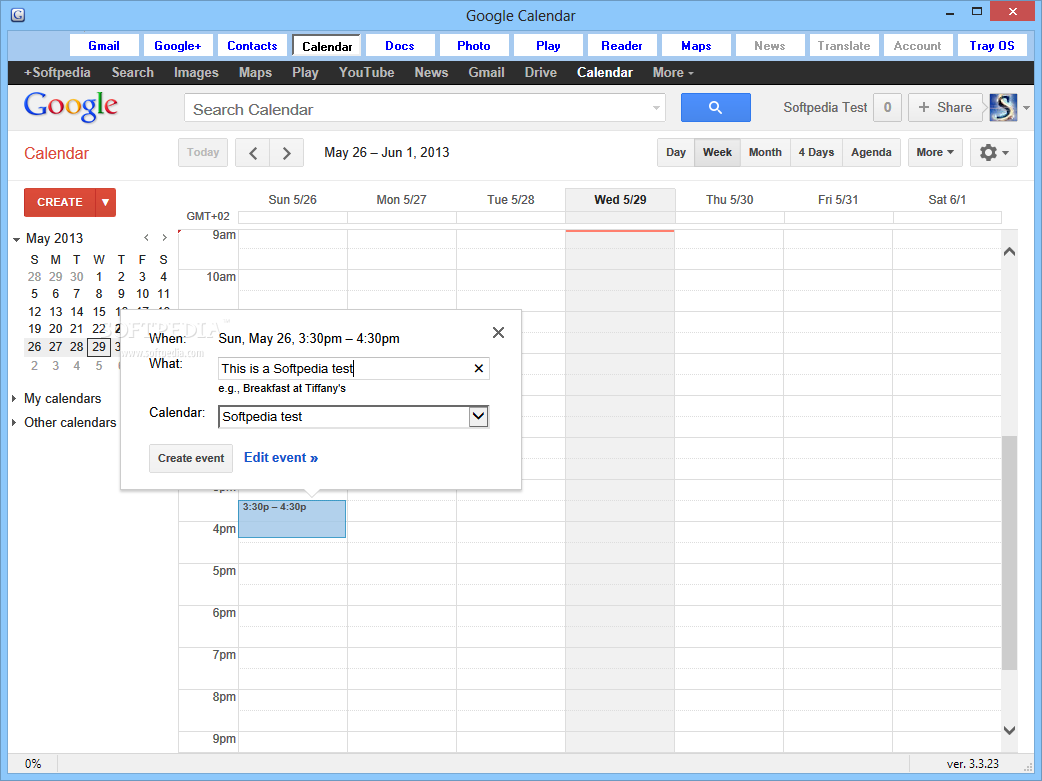The height and width of the screenshot is (781, 1042).
Task: Clear the What text field
Action: coord(478,368)
